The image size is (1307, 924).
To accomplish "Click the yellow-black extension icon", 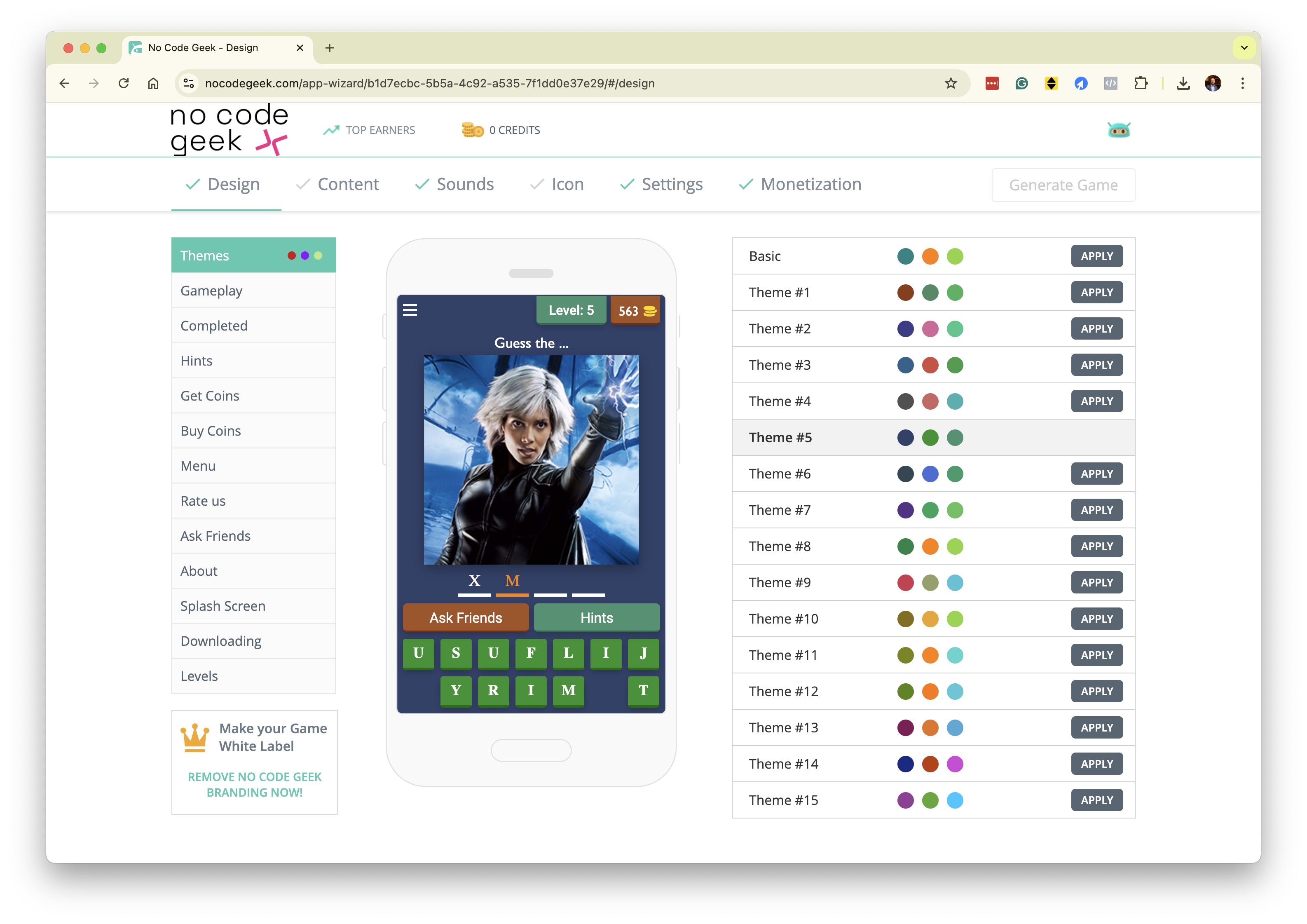I will coord(1052,83).
